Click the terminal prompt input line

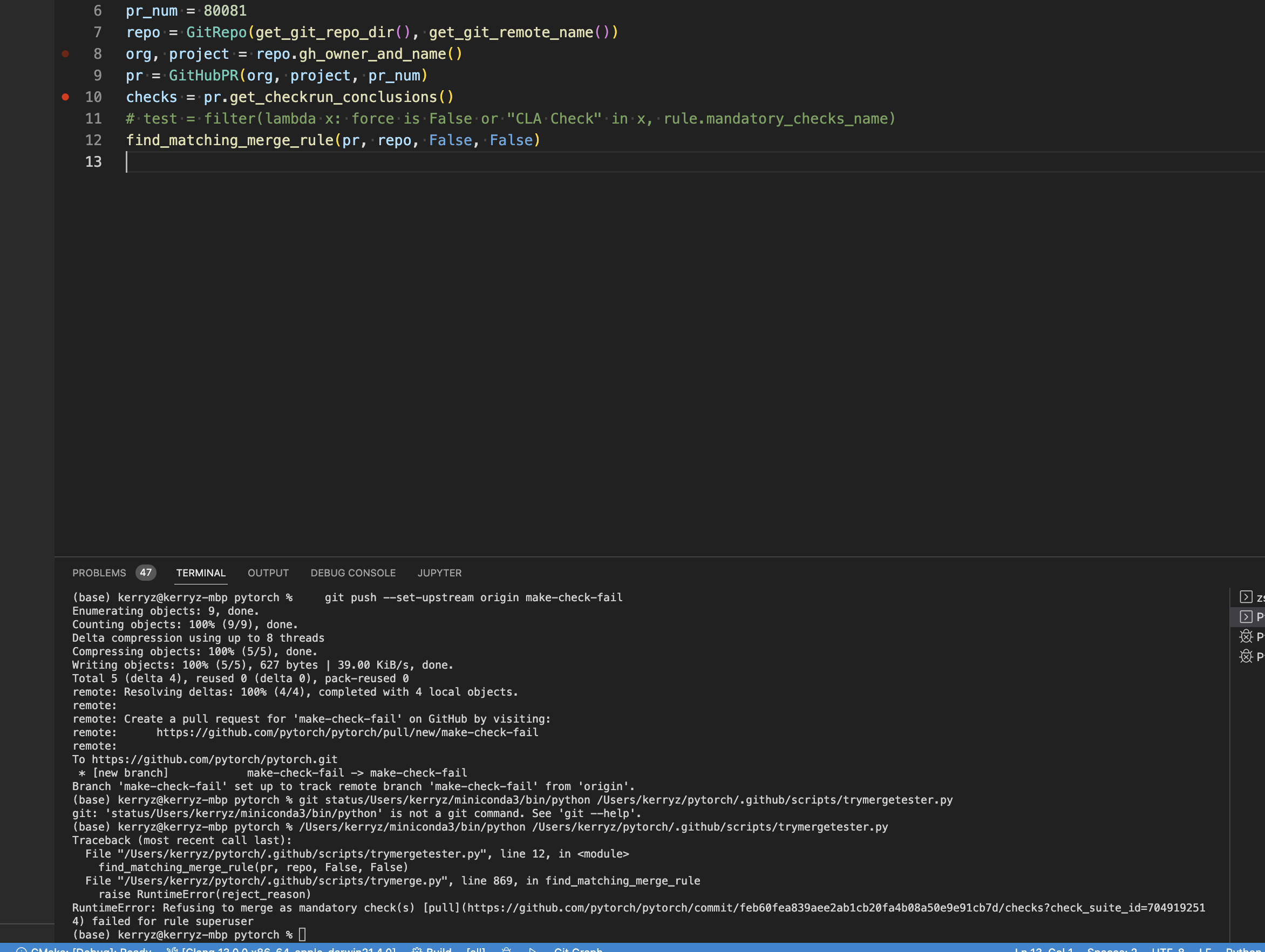point(303,935)
